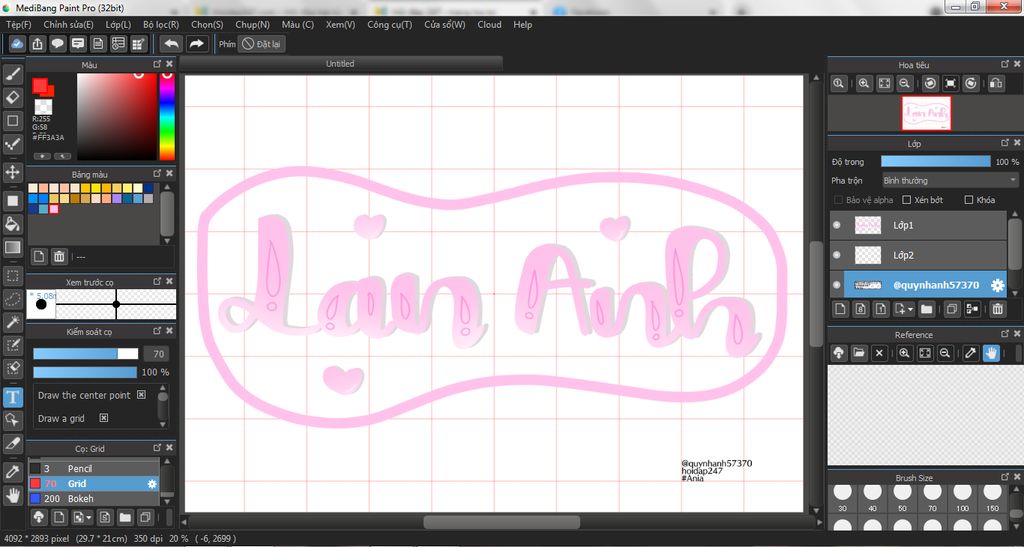Image resolution: width=1024 pixels, height=547 pixels.
Task: Switch to the Untitled document tab
Action: click(x=340, y=63)
